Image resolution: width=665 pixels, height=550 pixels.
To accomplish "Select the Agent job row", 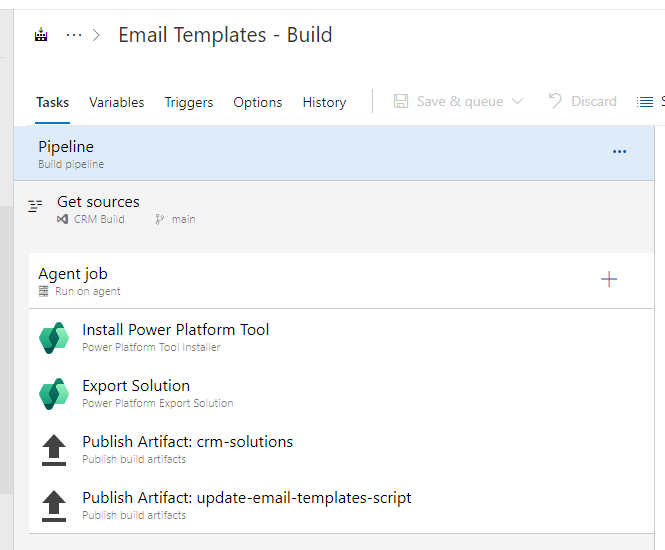I will point(300,280).
